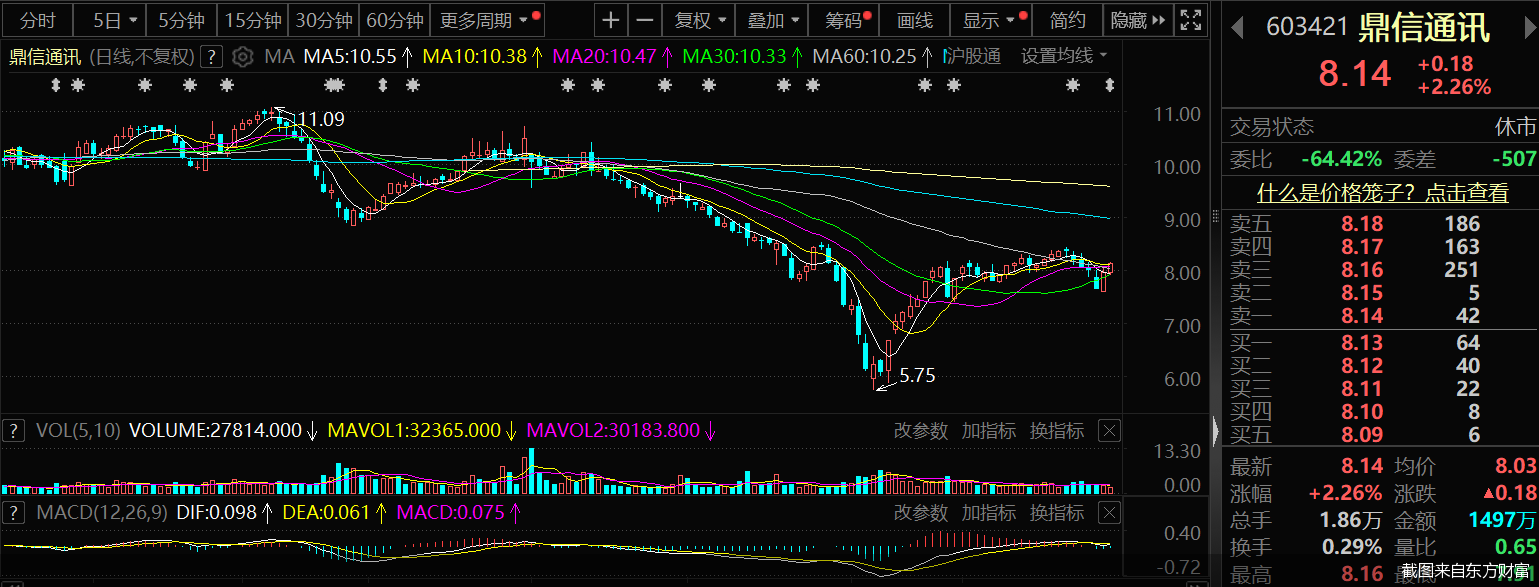Click 加指标 in the VOL panel
1539x587 pixels.
tap(988, 431)
